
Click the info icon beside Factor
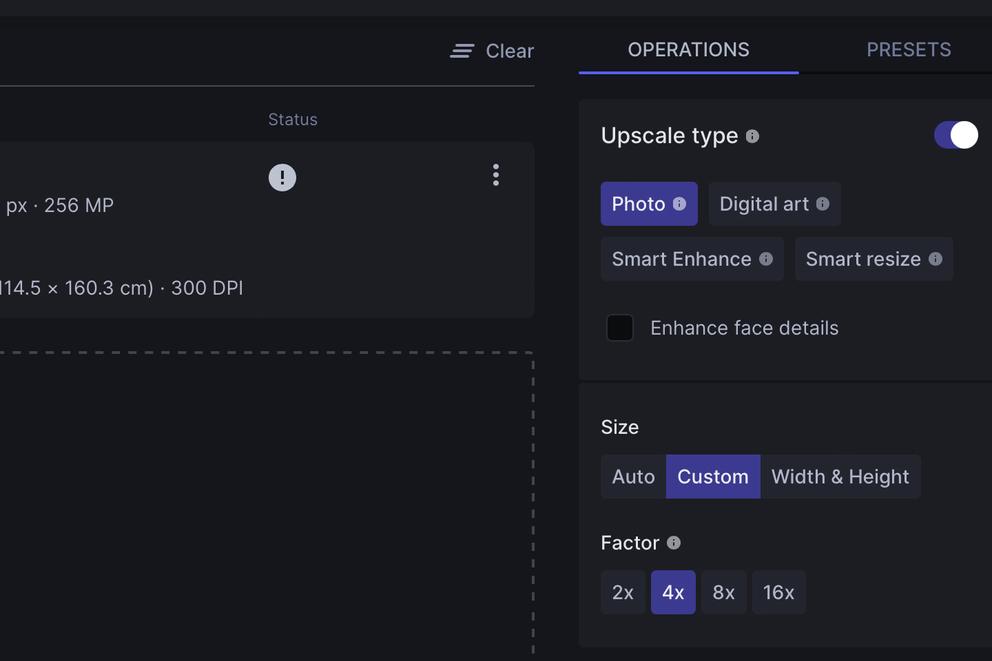point(673,543)
